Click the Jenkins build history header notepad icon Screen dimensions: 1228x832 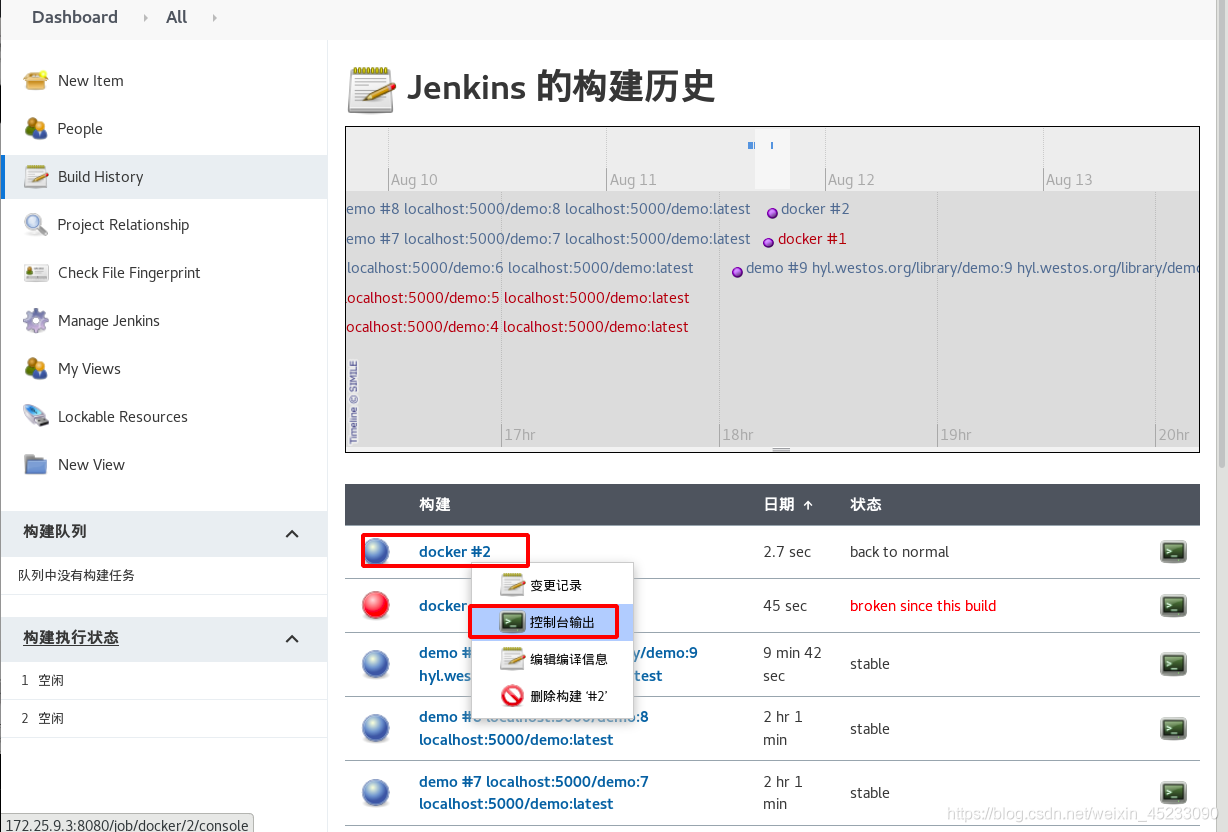[x=371, y=89]
